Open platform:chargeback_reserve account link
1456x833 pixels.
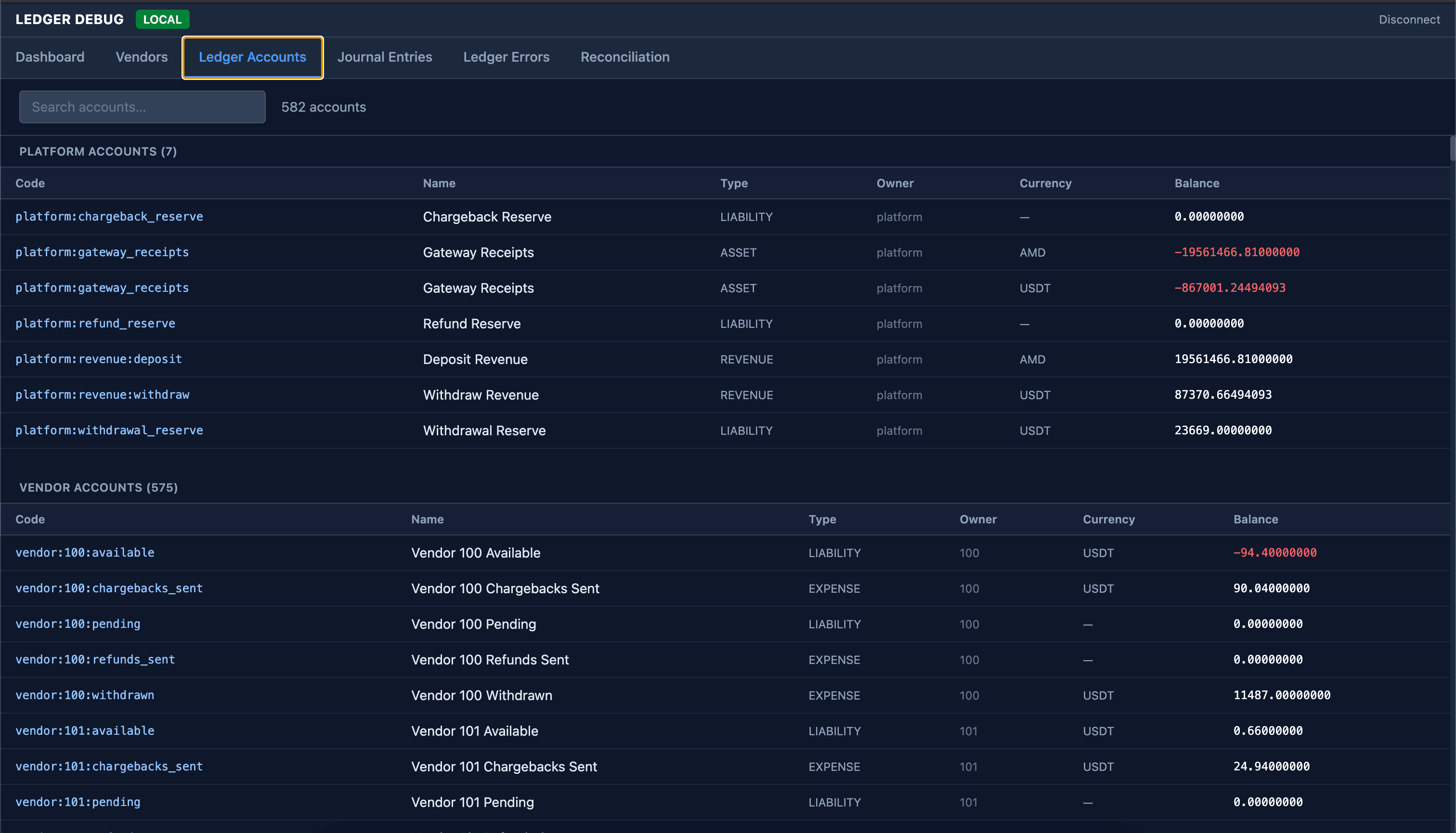(109, 216)
